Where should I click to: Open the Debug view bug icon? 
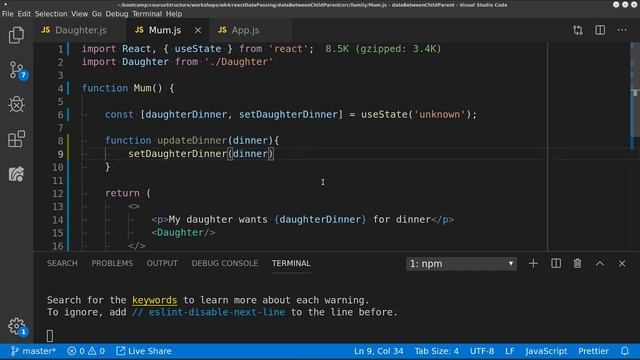[16, 104]
